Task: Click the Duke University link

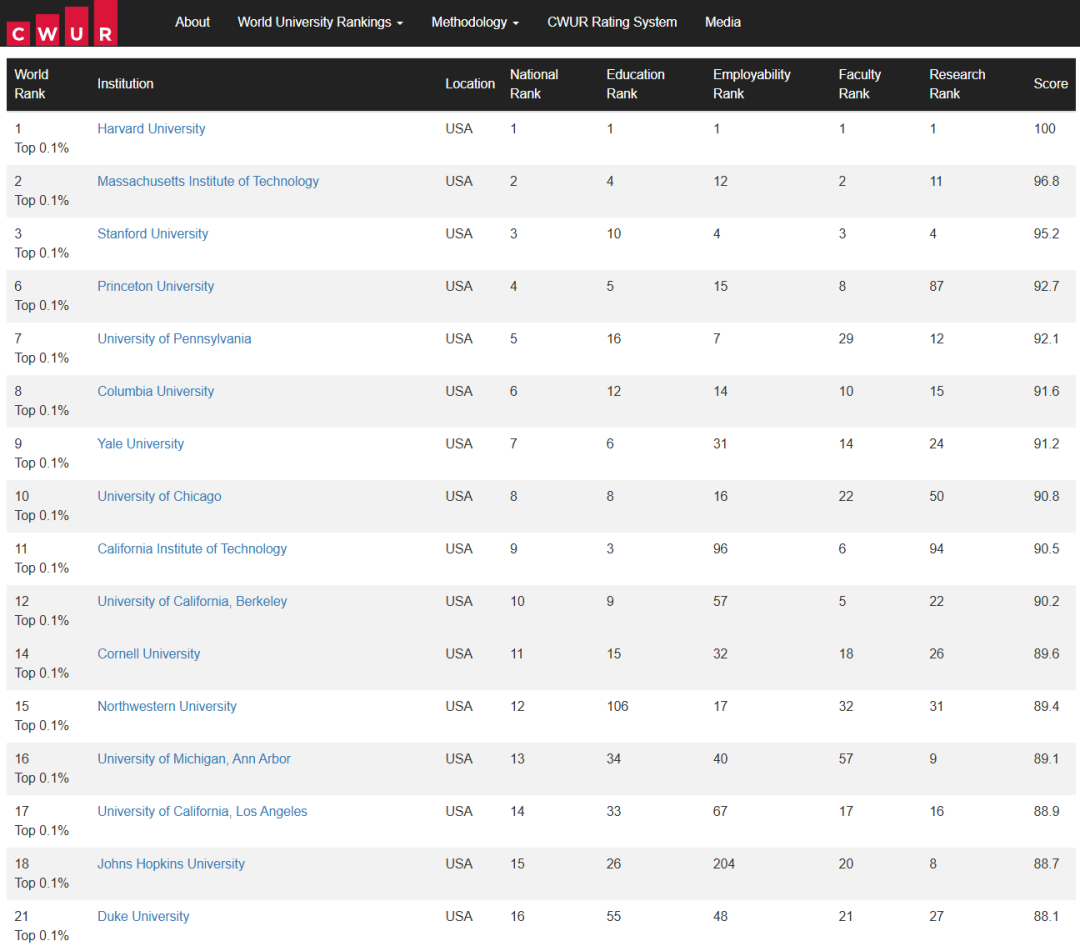Action: pos(143,916)
